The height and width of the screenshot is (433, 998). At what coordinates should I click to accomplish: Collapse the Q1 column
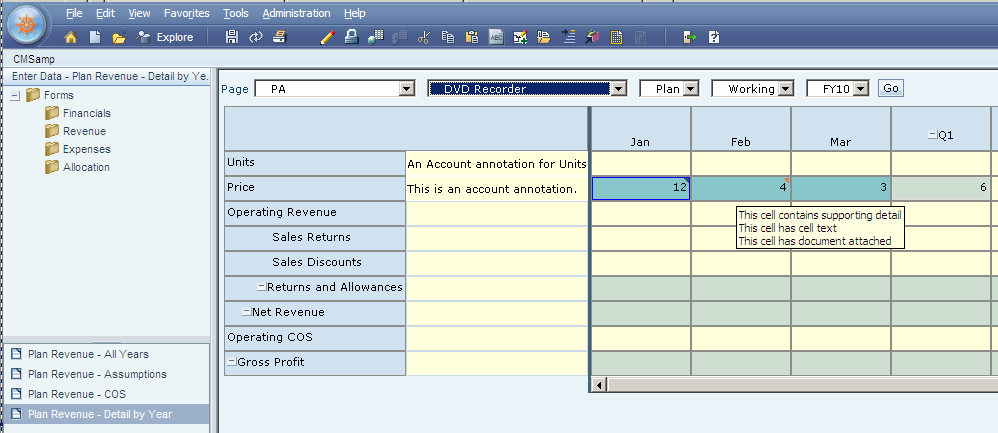click(x=932, y=135)
